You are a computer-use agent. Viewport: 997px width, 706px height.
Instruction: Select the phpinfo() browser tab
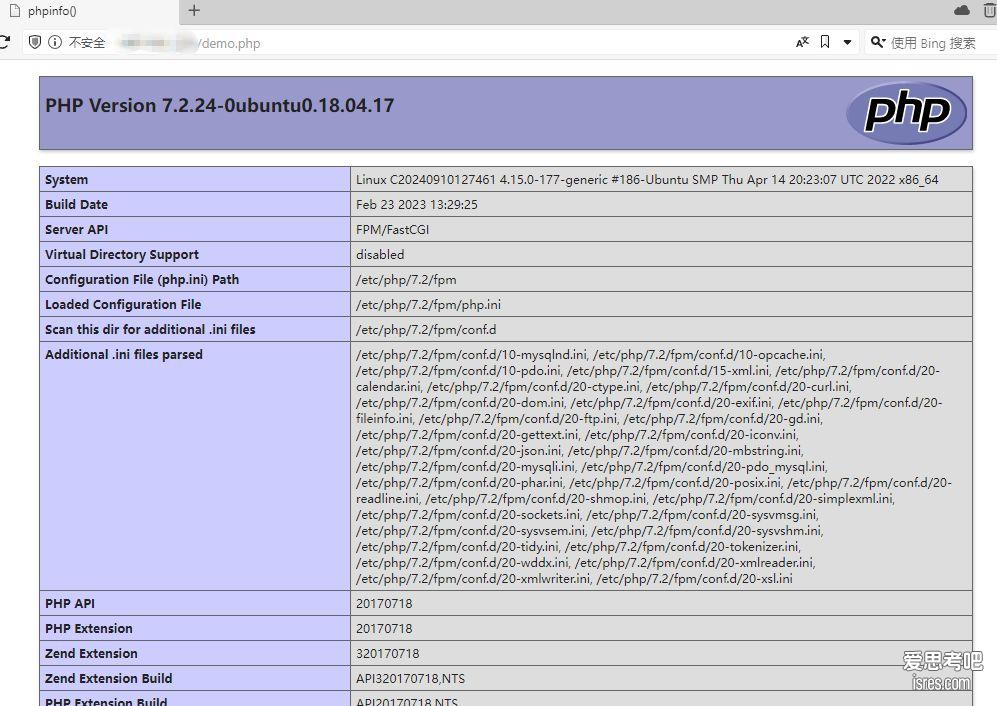(x=89, y=11)
